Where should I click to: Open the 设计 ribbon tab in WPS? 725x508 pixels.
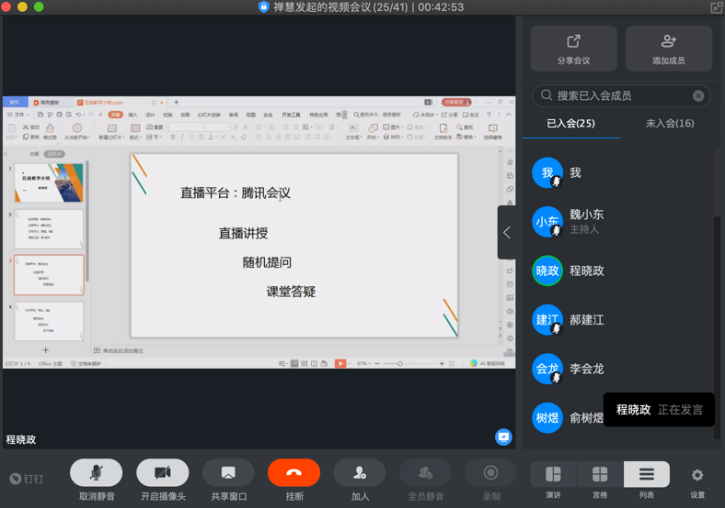coord(150,115)
